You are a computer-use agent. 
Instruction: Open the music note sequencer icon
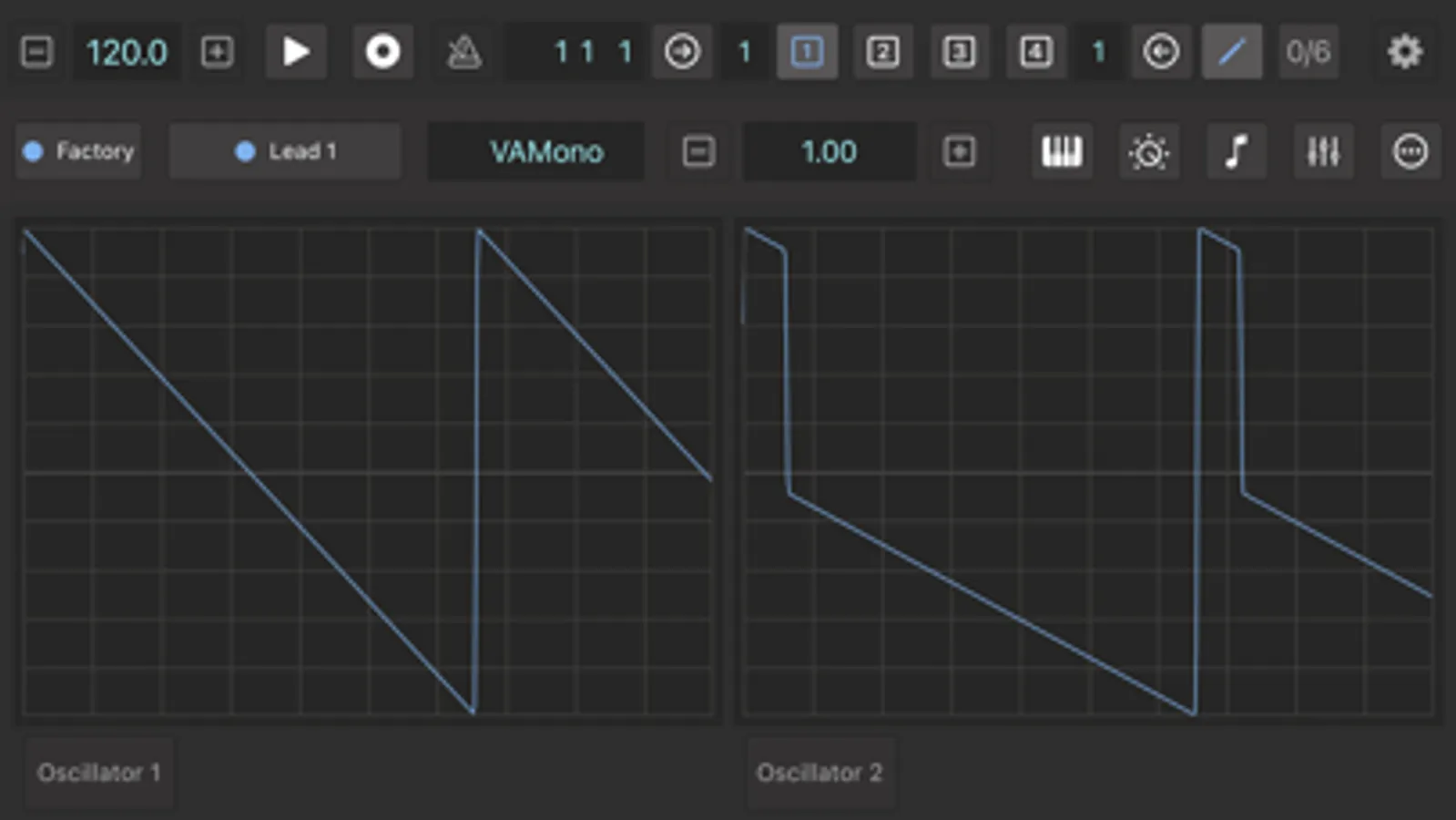click(1236, 151)
